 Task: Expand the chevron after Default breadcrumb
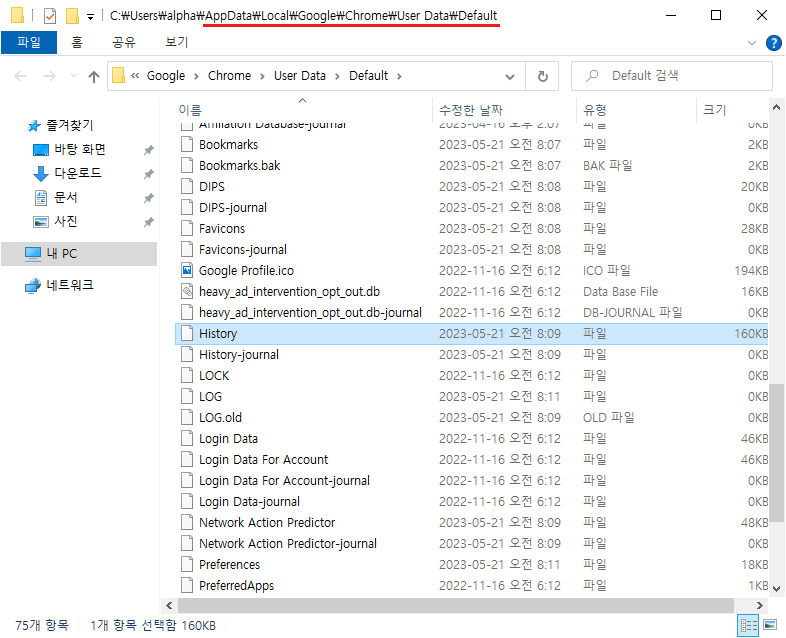coord(400,76)
